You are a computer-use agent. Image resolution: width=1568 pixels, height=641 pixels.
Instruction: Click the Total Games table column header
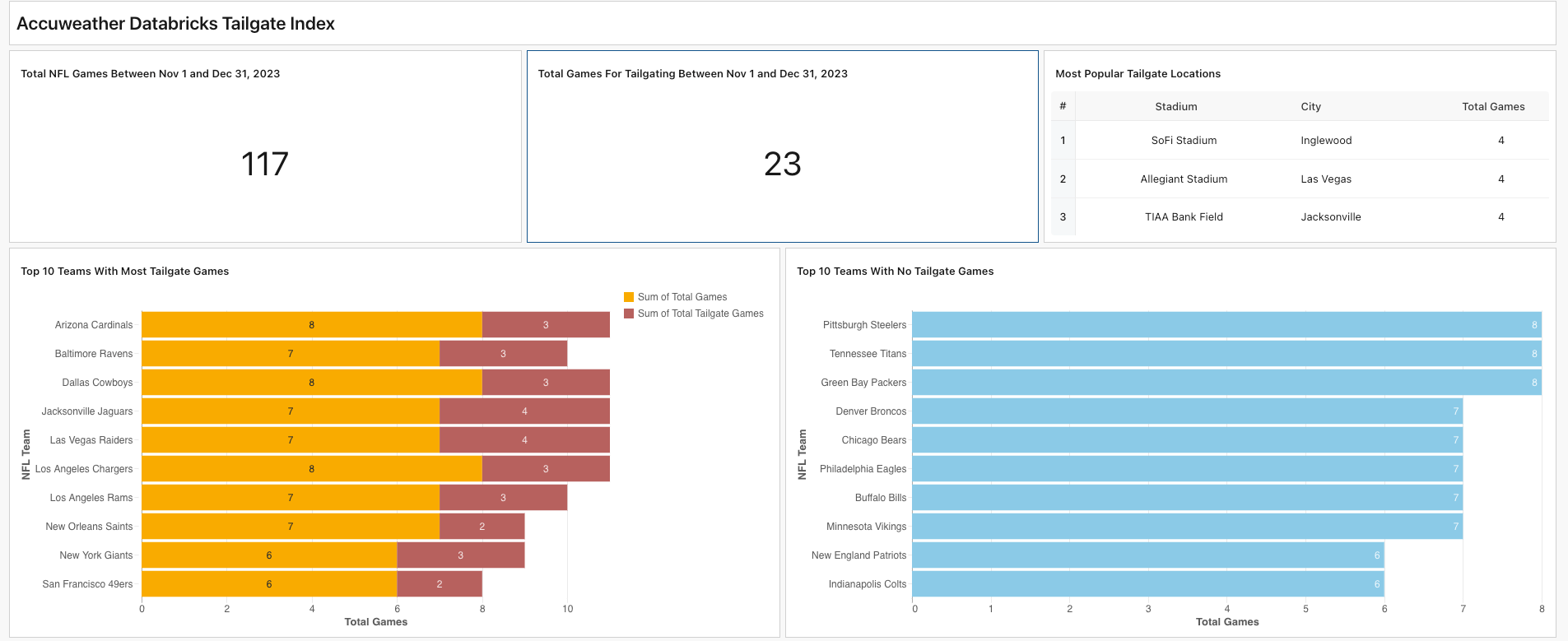coord(1493,106)
